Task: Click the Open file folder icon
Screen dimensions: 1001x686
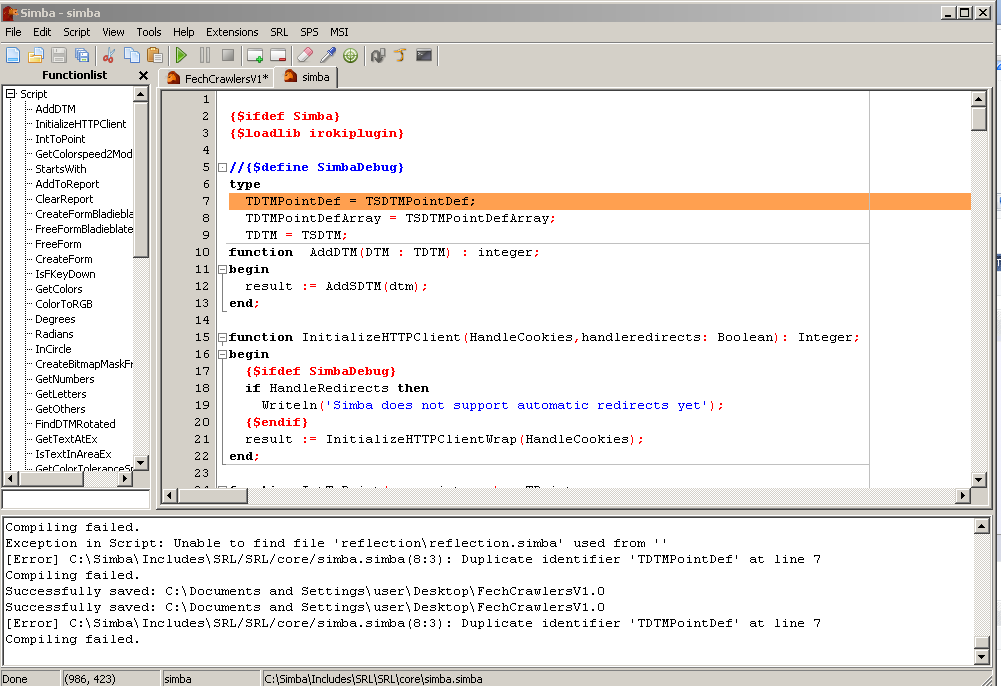Action: pyautogui.click(x=35, y=55)
